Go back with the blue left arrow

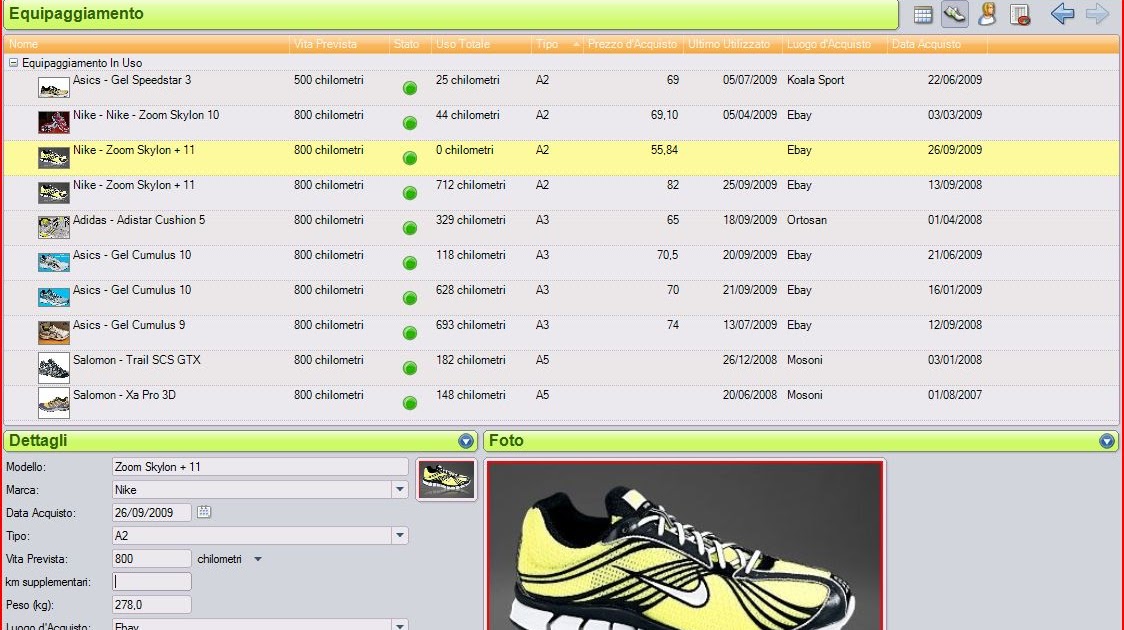[x=1062, y=14]
